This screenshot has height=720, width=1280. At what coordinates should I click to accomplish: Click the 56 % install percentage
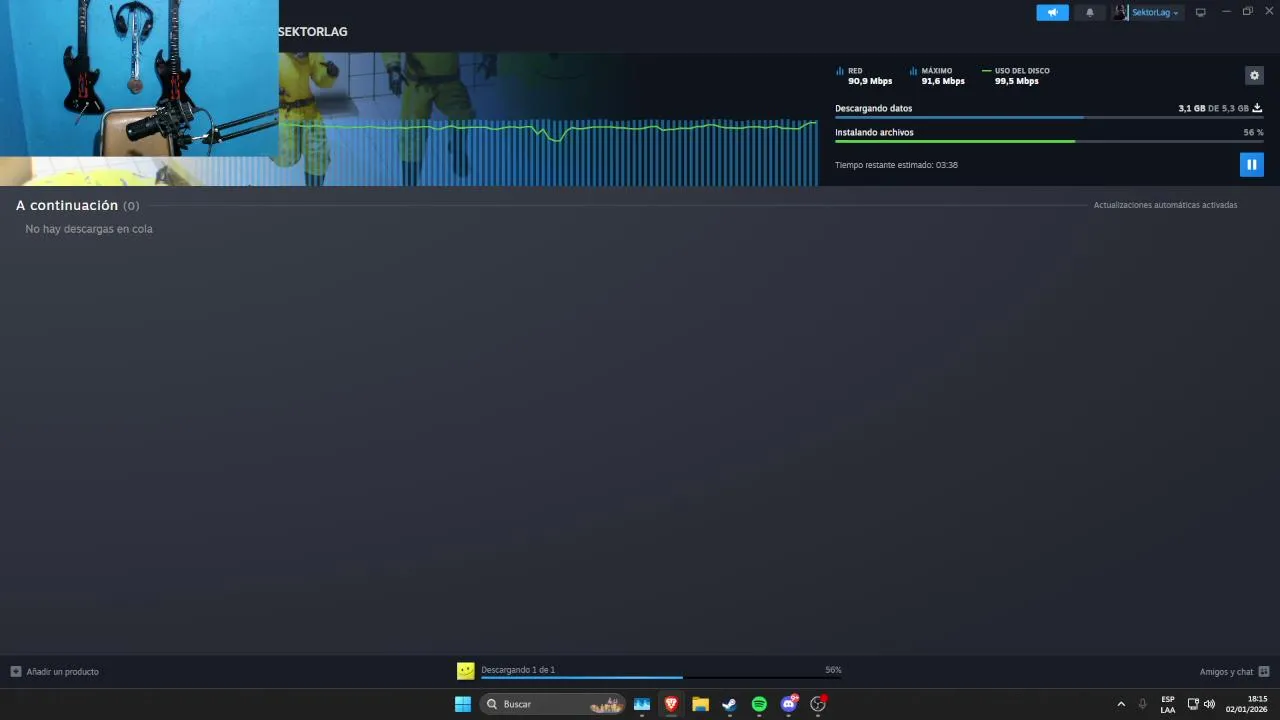pos(1253,132)
